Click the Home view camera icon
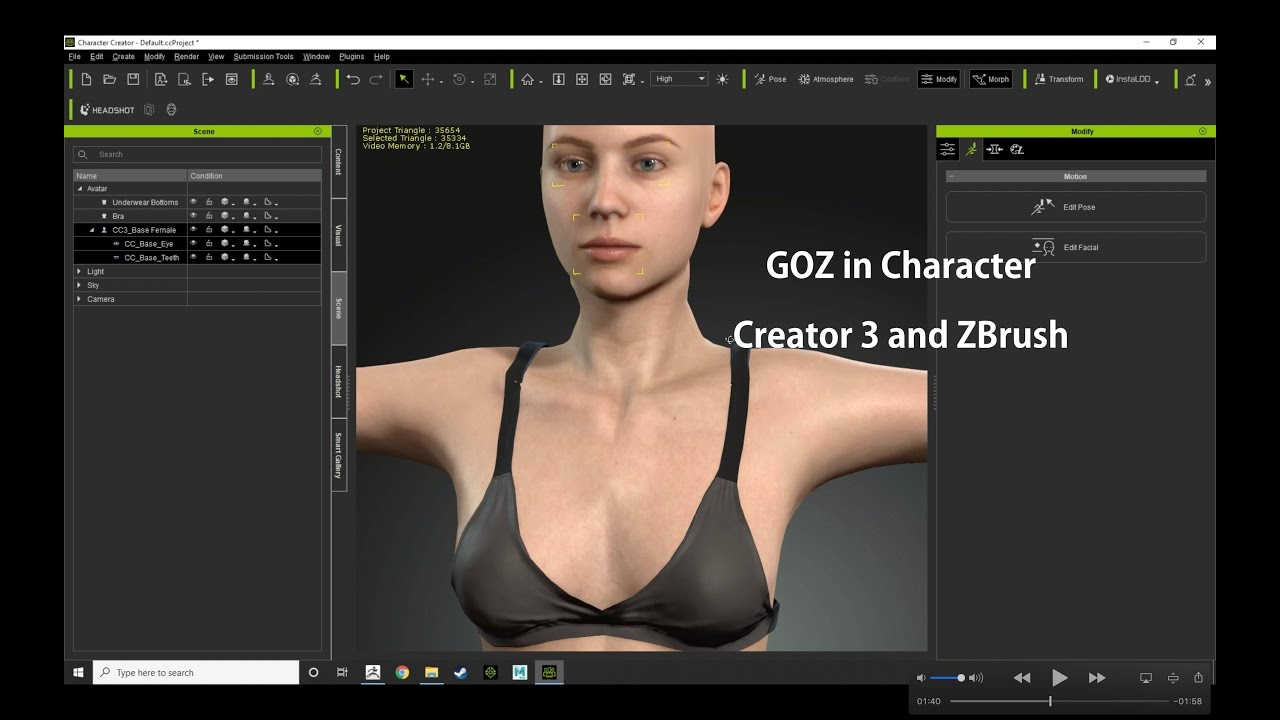The width and height of the screenshot is (1280, 720). pos(527,79)
